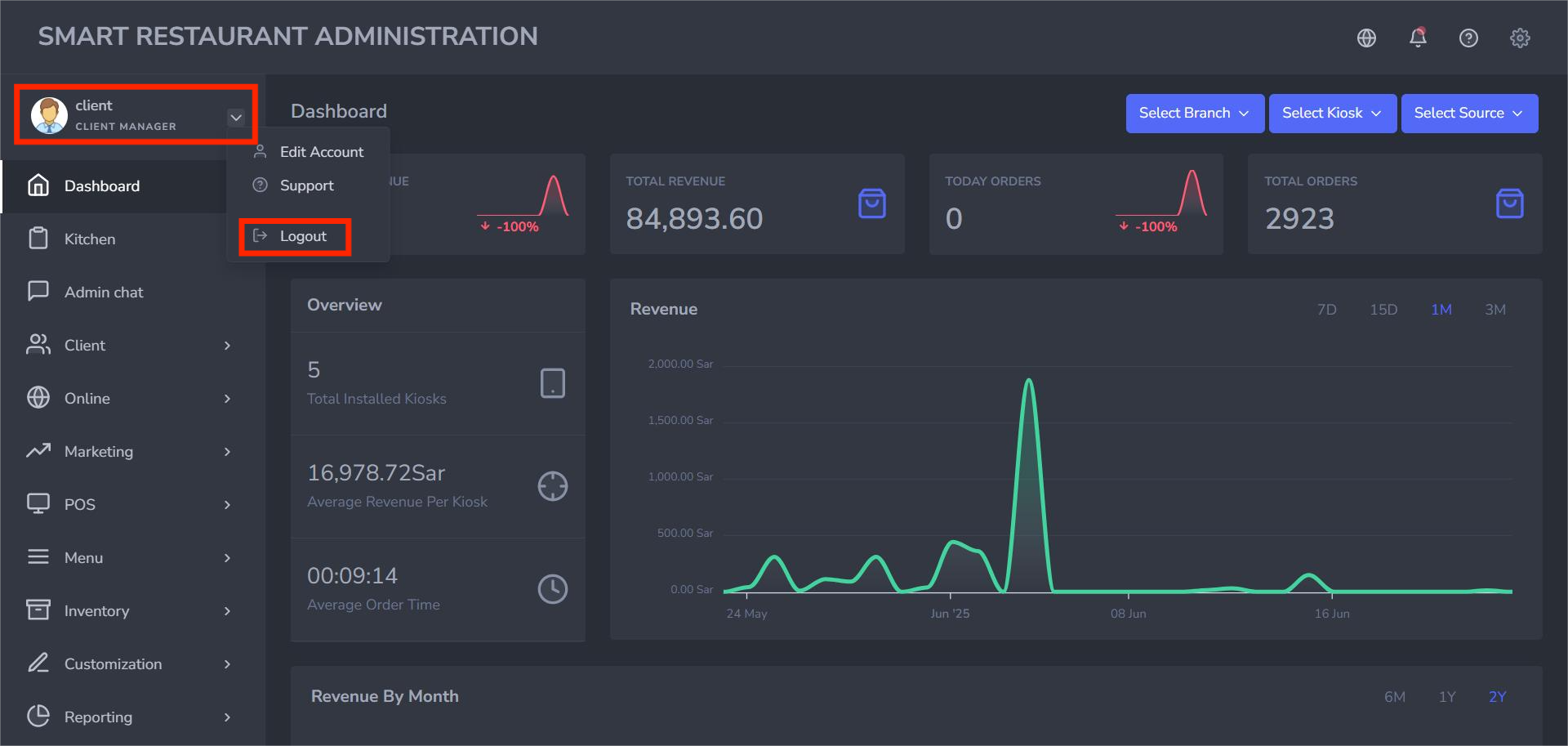Click the Marketing trend arrow icon

pyautogui.click(x=38, y=451)
